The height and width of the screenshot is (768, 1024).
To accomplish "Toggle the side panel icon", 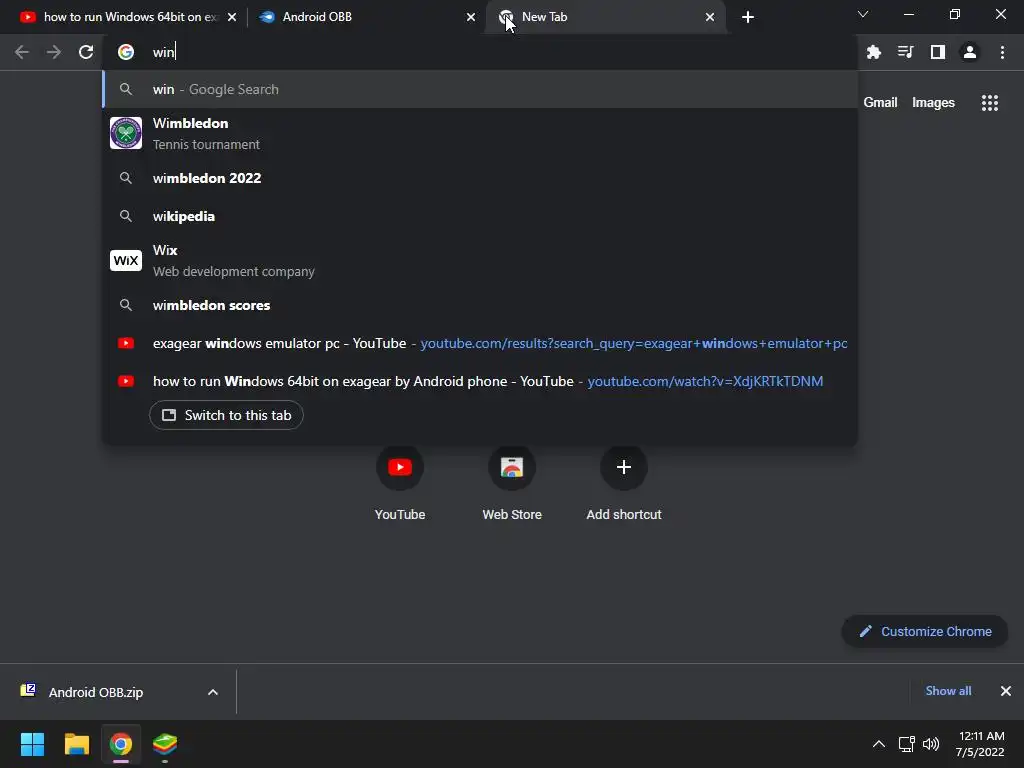I will point(938,52).
